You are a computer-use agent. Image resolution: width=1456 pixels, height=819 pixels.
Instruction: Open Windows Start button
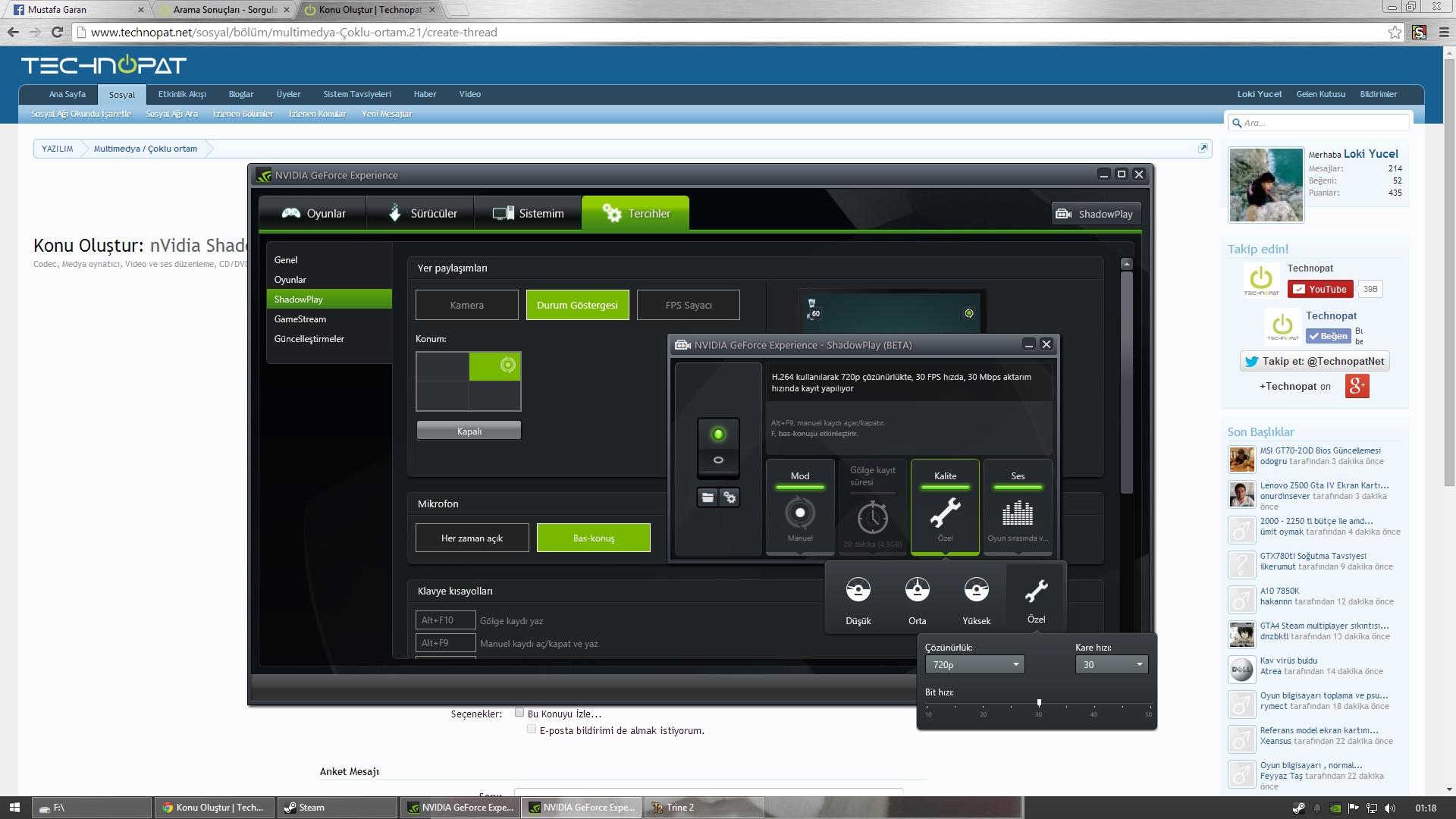(x=14, y=808)
